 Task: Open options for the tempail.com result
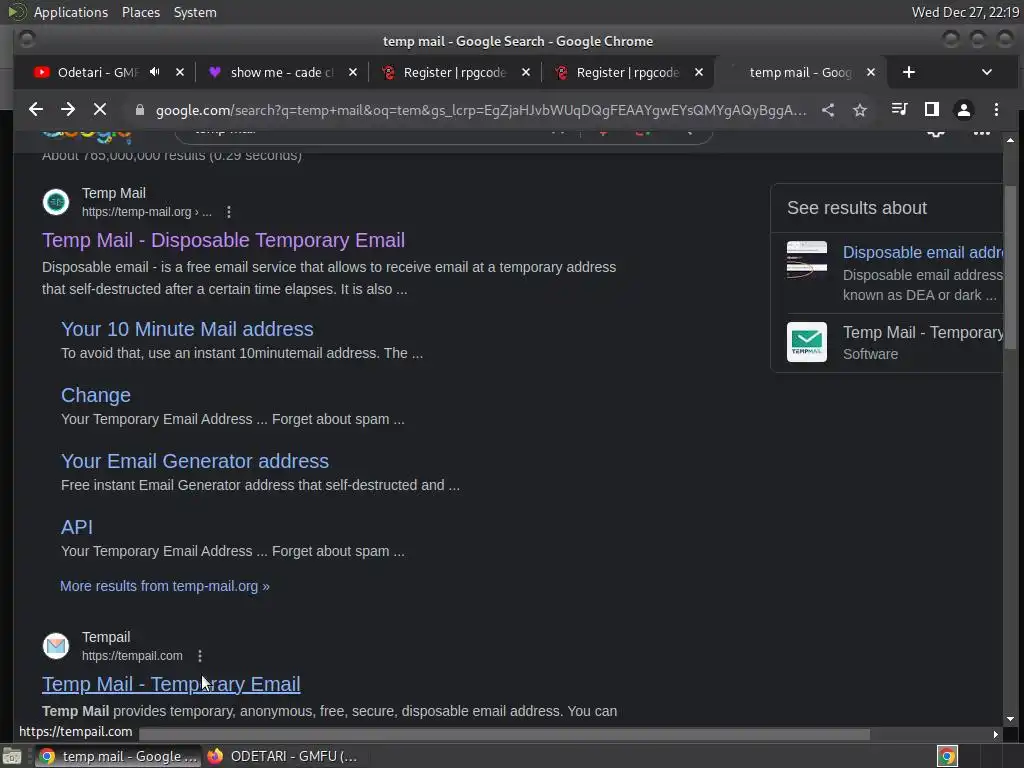(x=200, y=656)
